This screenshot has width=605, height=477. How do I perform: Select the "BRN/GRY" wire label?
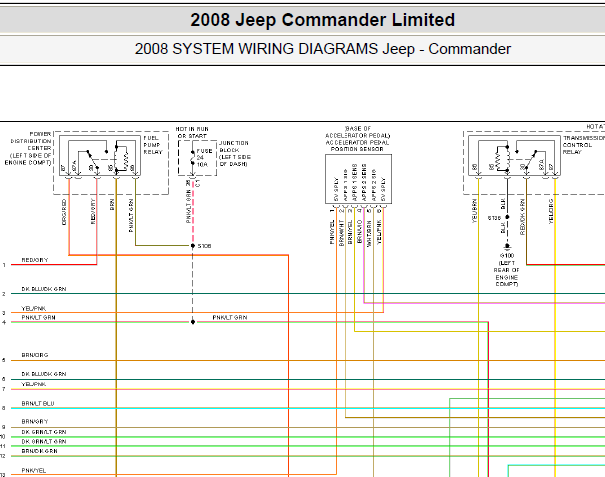pos(35,421)
